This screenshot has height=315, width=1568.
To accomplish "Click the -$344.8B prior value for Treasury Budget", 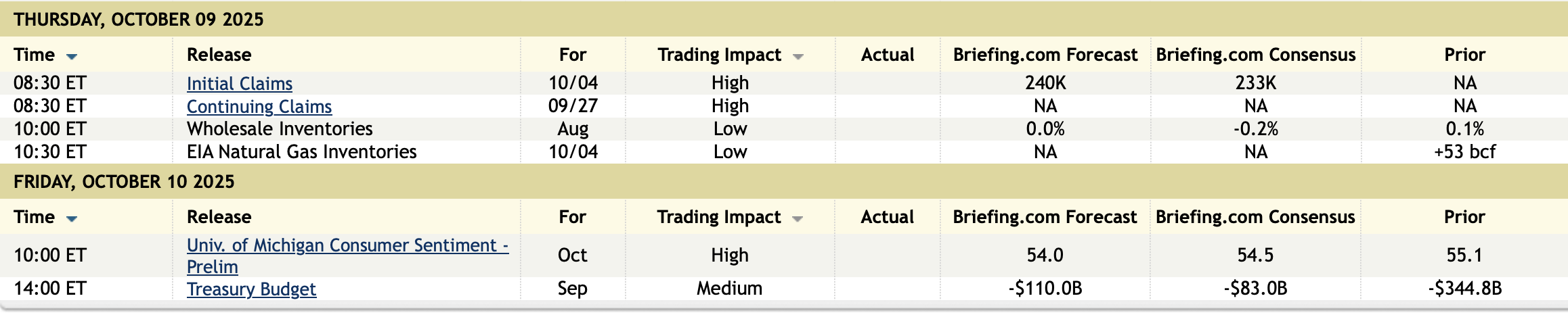I will 1465,289.
